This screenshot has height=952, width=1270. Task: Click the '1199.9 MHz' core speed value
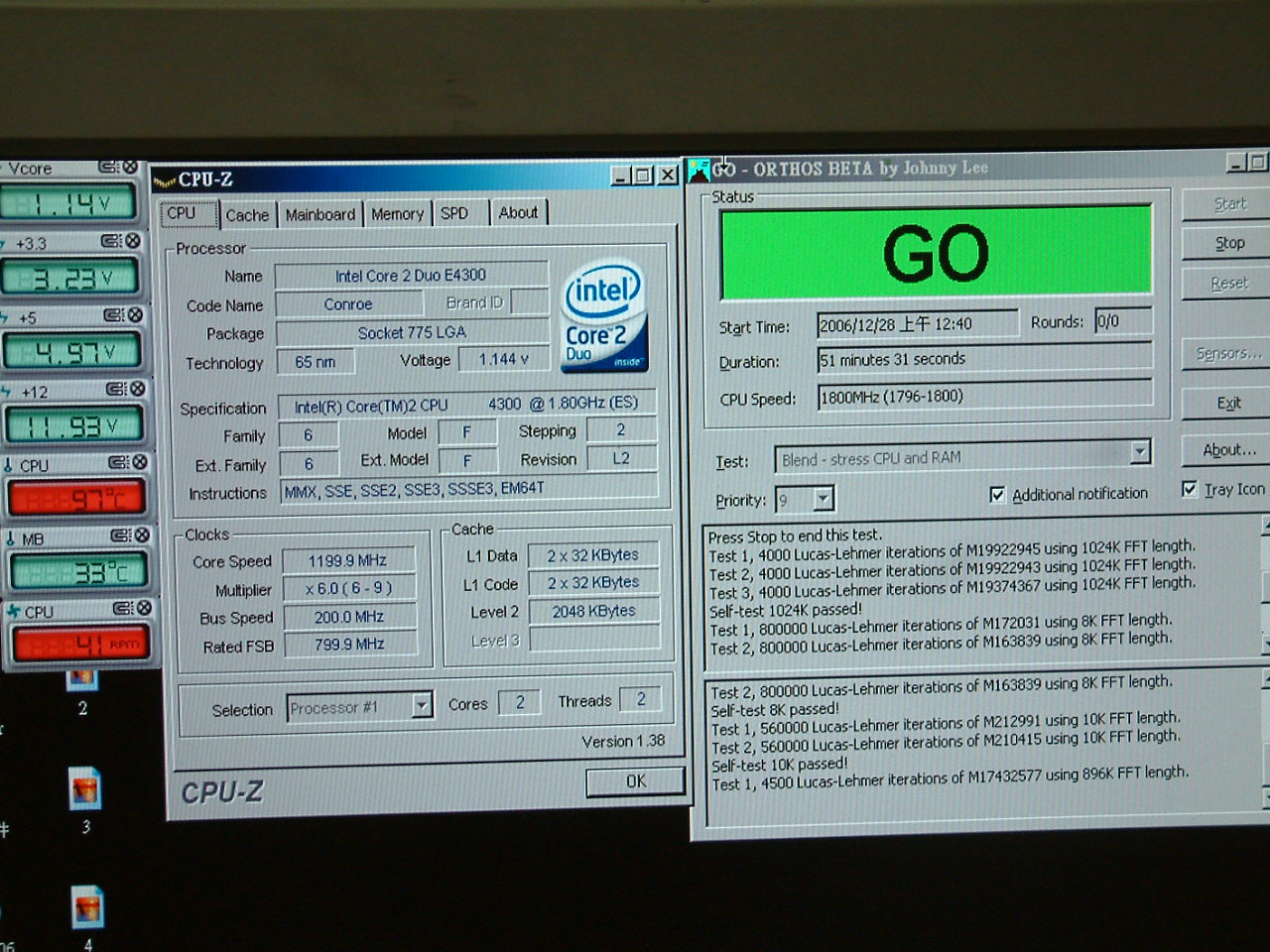[x=347, y=561]
